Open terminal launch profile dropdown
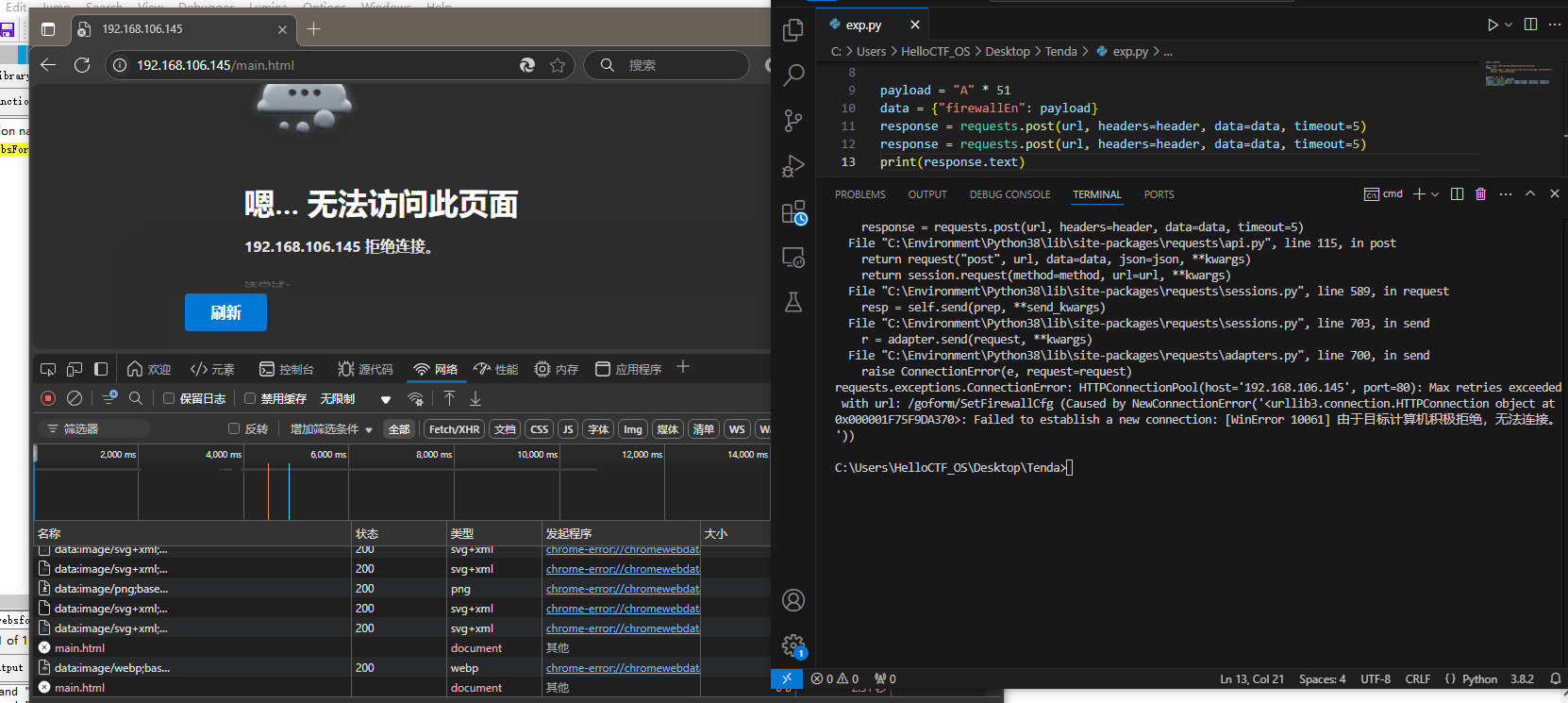The height and width of the screenshot is (703, 1568). (x=1435, y=194)
